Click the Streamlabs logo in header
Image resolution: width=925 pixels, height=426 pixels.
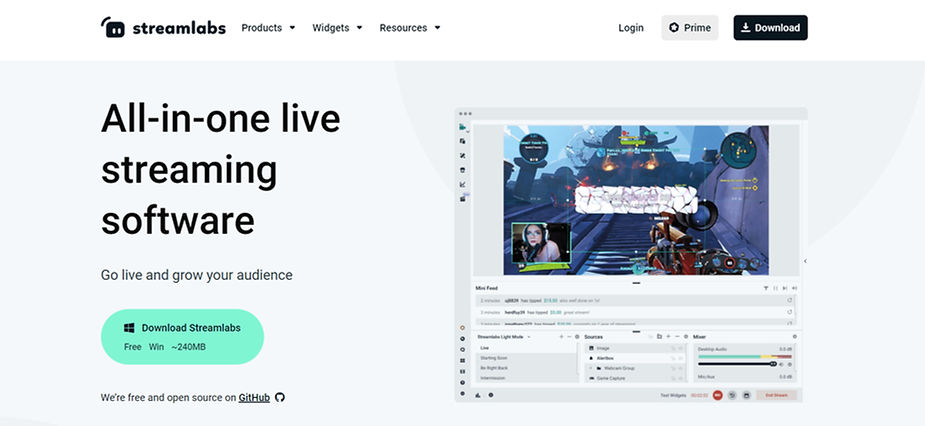click(x=163, y=27)
